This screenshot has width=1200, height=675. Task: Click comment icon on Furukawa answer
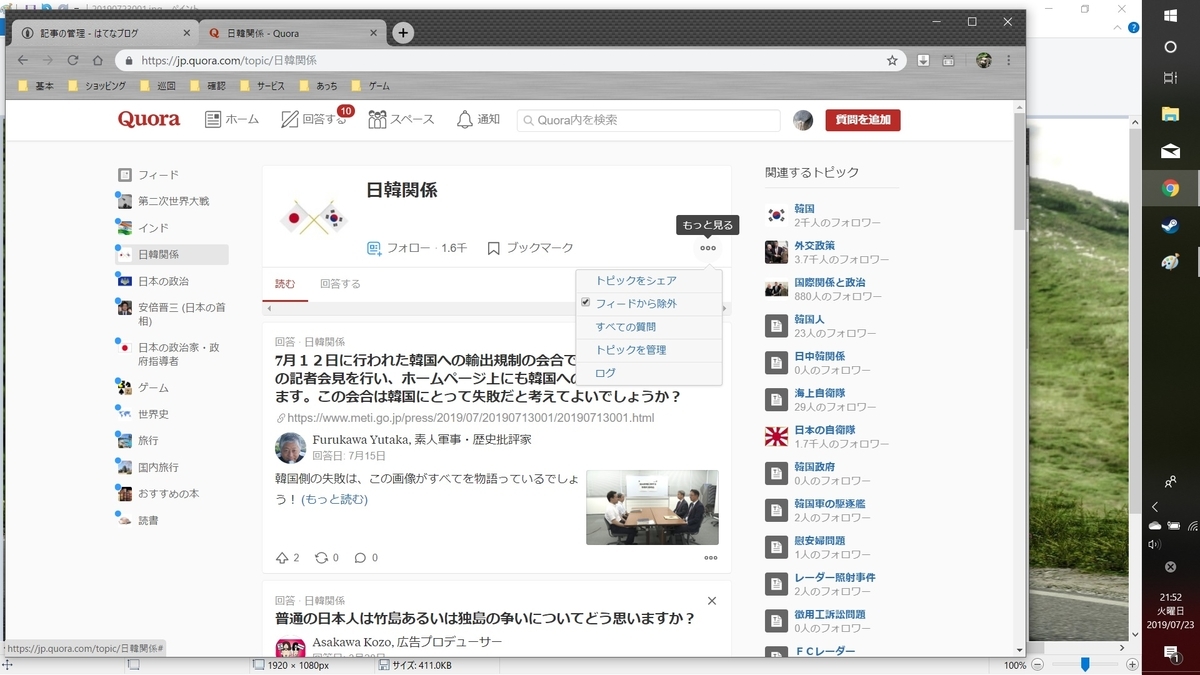(x=360, y=557)
